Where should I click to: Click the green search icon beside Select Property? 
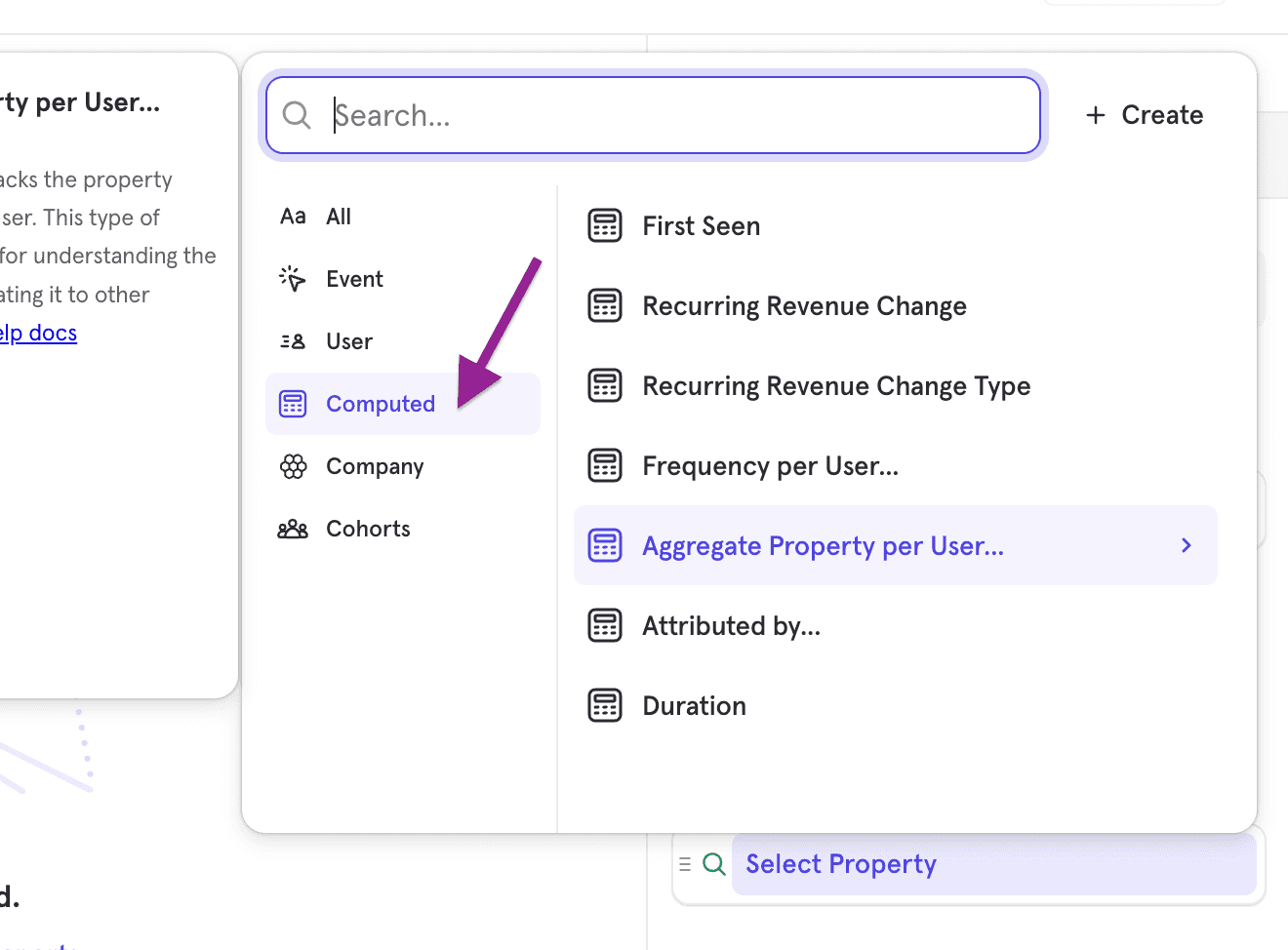tap(714, 864)
